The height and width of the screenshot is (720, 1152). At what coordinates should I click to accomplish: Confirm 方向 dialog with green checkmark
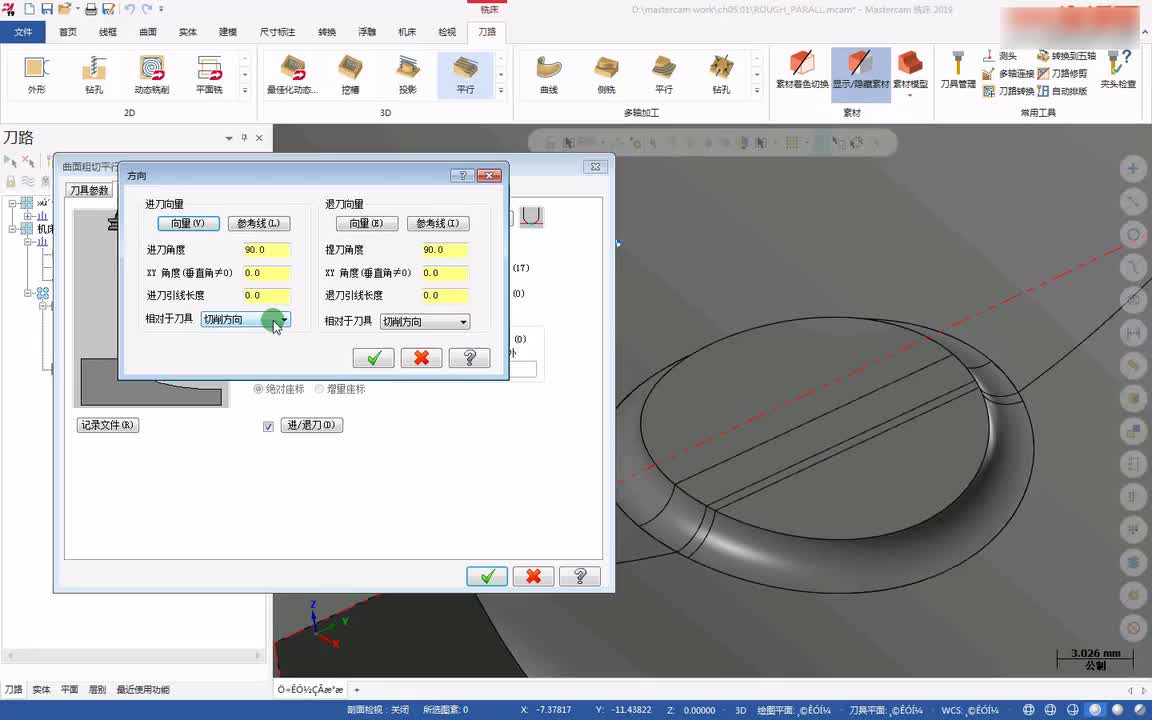[373, 358]
